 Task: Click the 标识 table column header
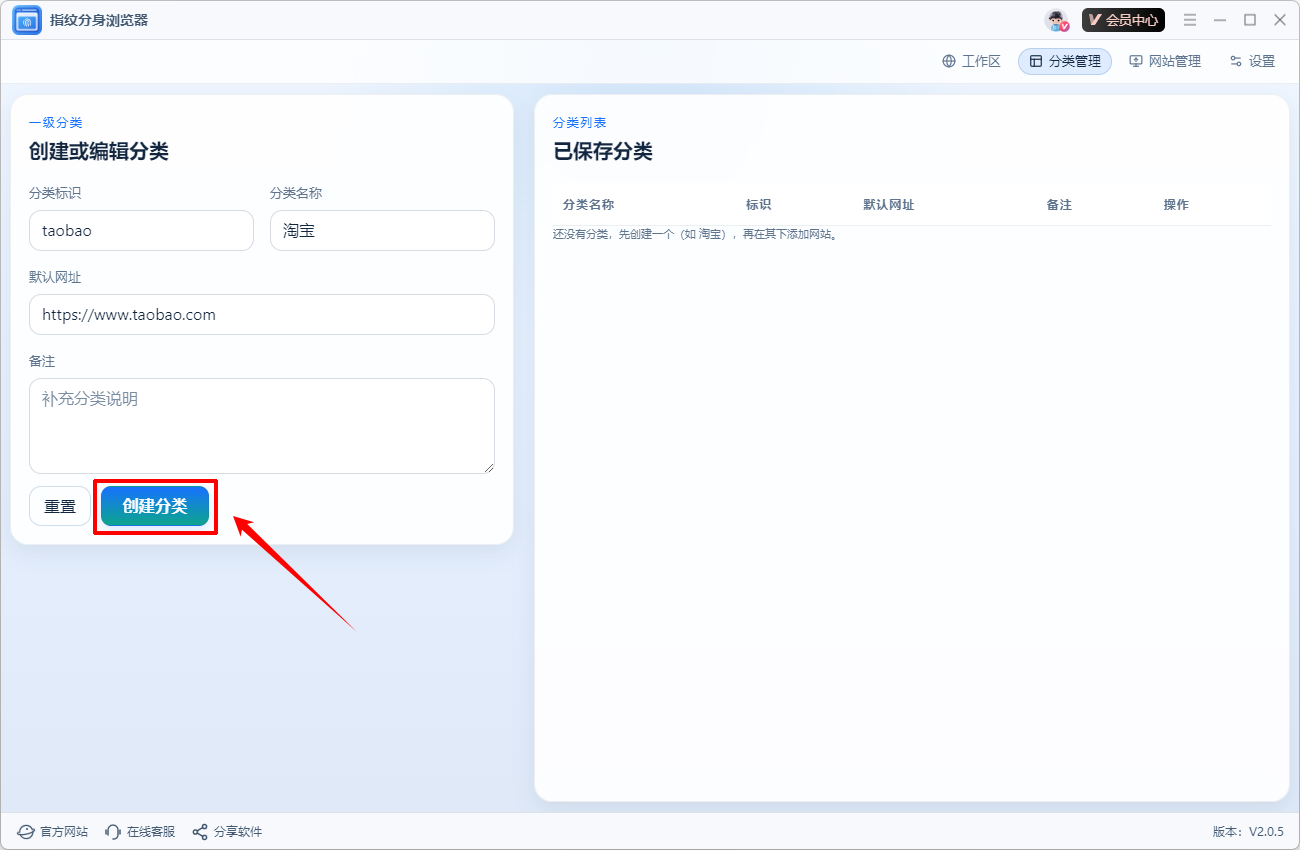tap(758, 205)
